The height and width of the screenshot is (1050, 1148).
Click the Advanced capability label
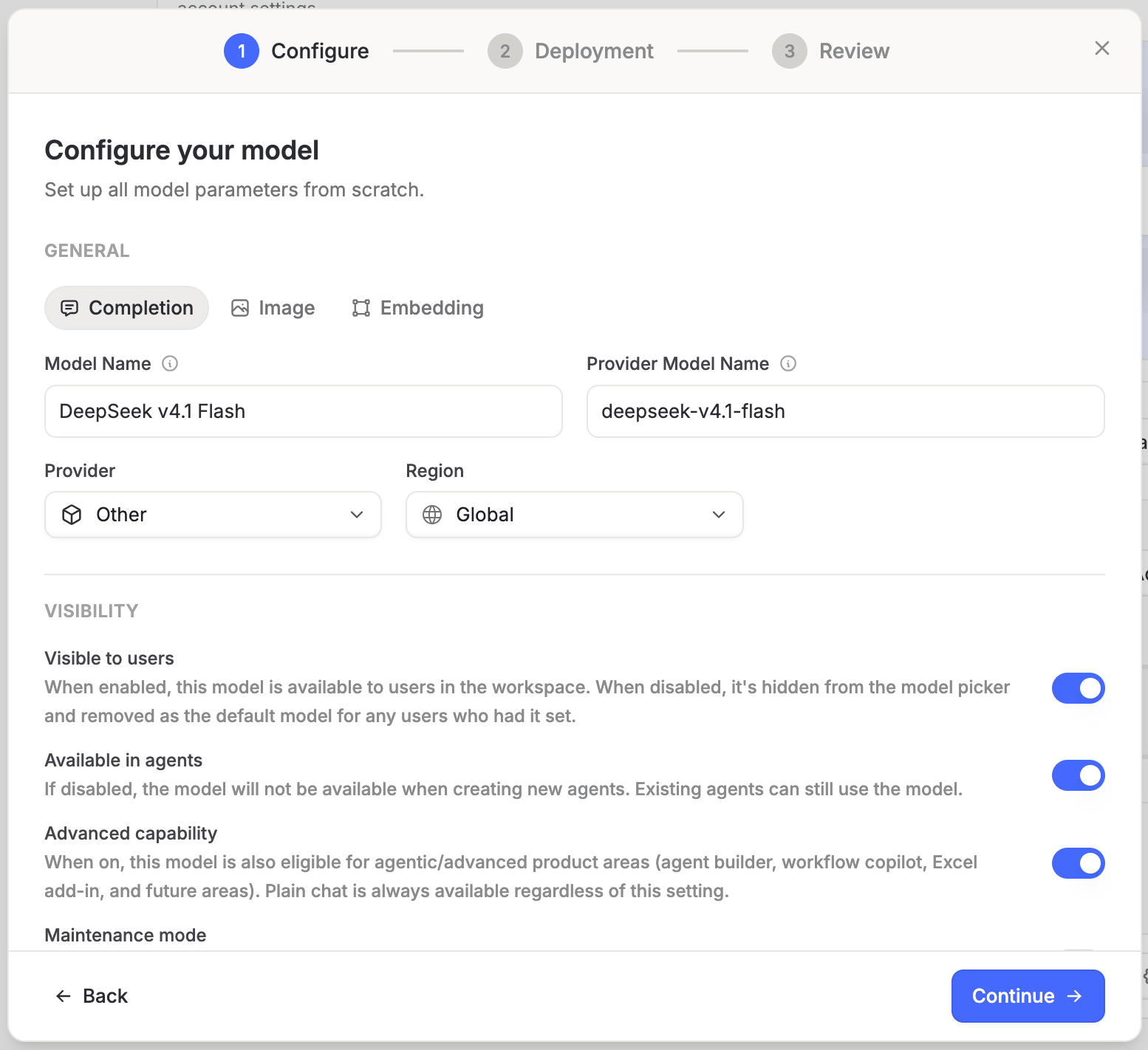[x=131, y=834]
